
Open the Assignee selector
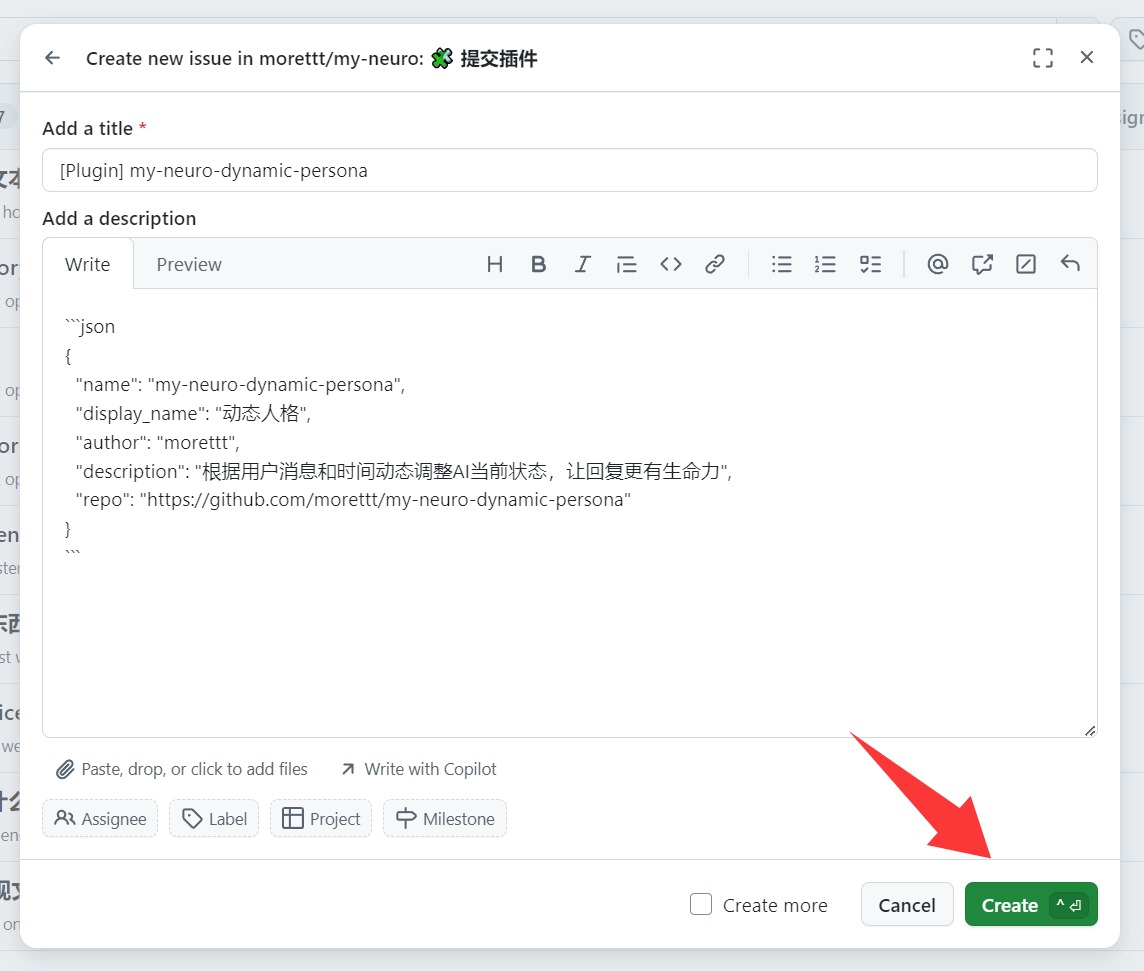point(100,819)
